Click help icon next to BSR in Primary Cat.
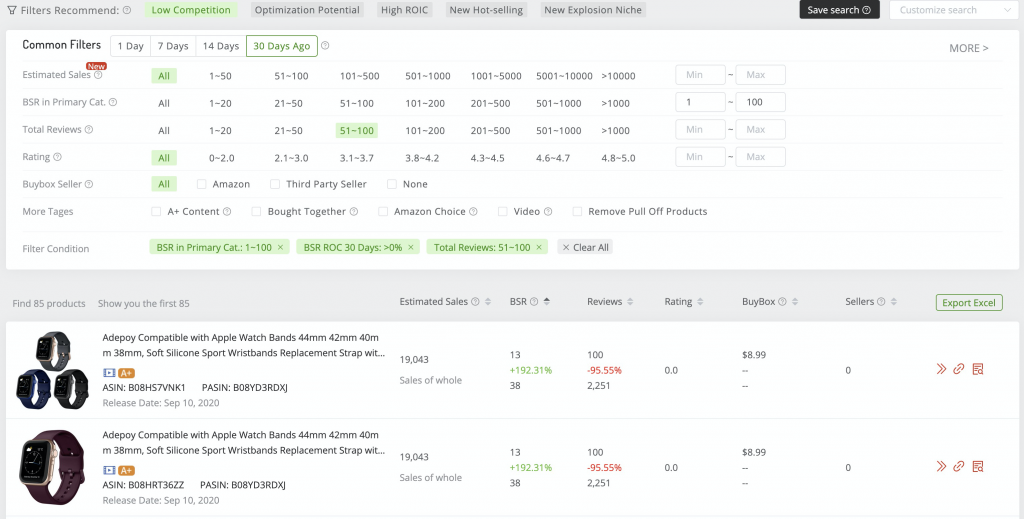 click(113, 102)
